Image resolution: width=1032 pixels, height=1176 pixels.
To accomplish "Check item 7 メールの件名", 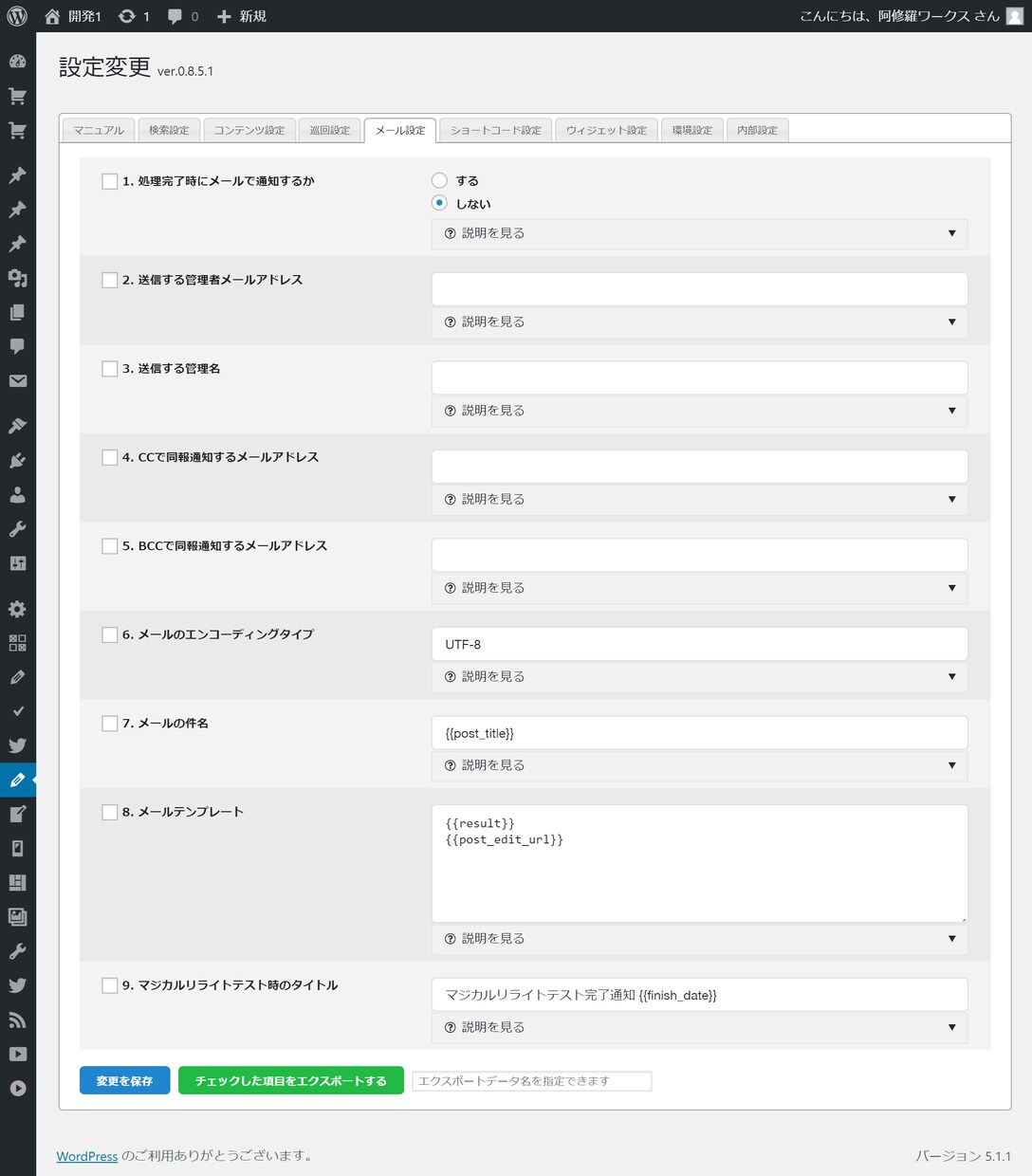I will point(110,723).
